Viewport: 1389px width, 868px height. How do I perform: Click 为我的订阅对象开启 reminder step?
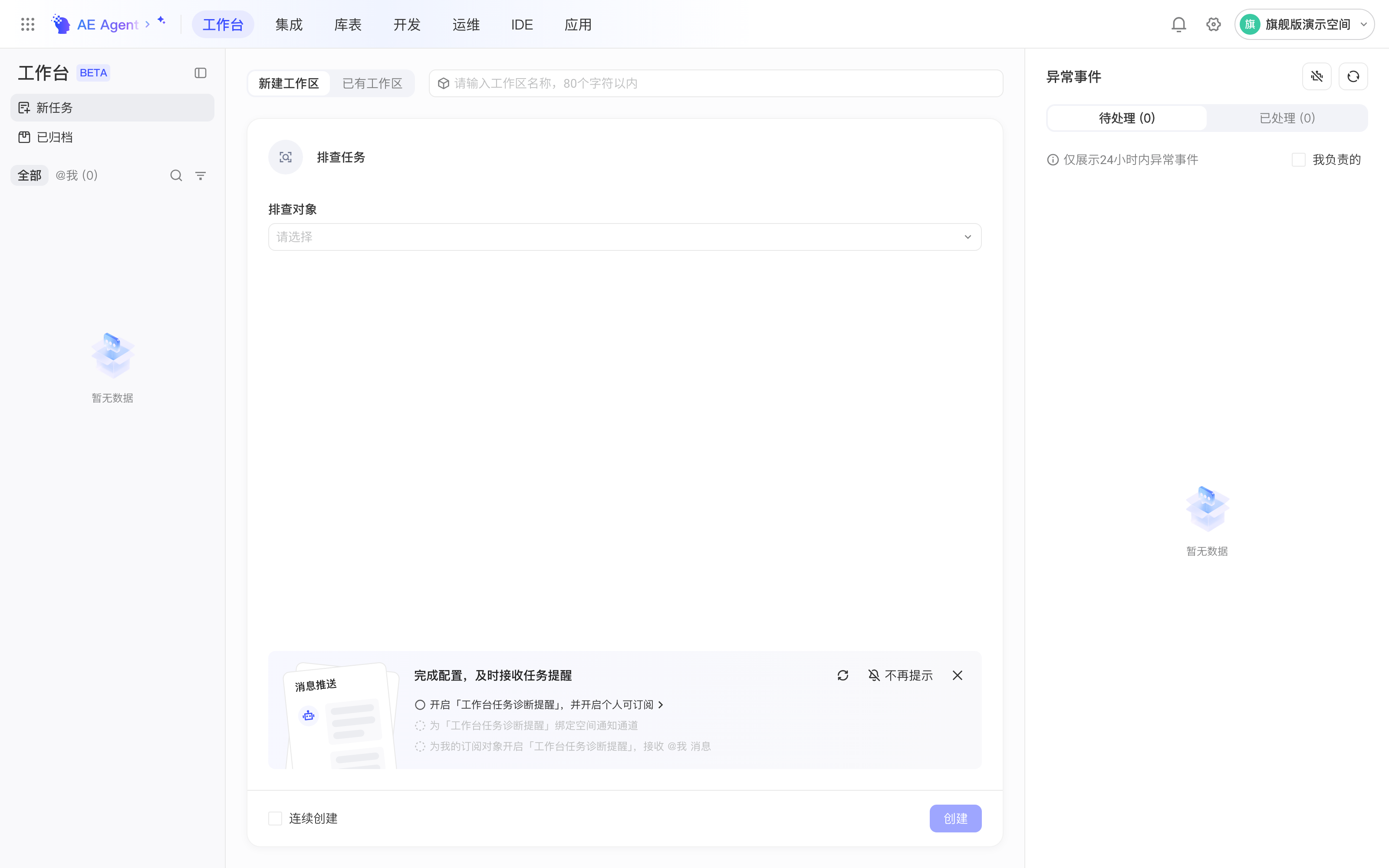(563, 746)
